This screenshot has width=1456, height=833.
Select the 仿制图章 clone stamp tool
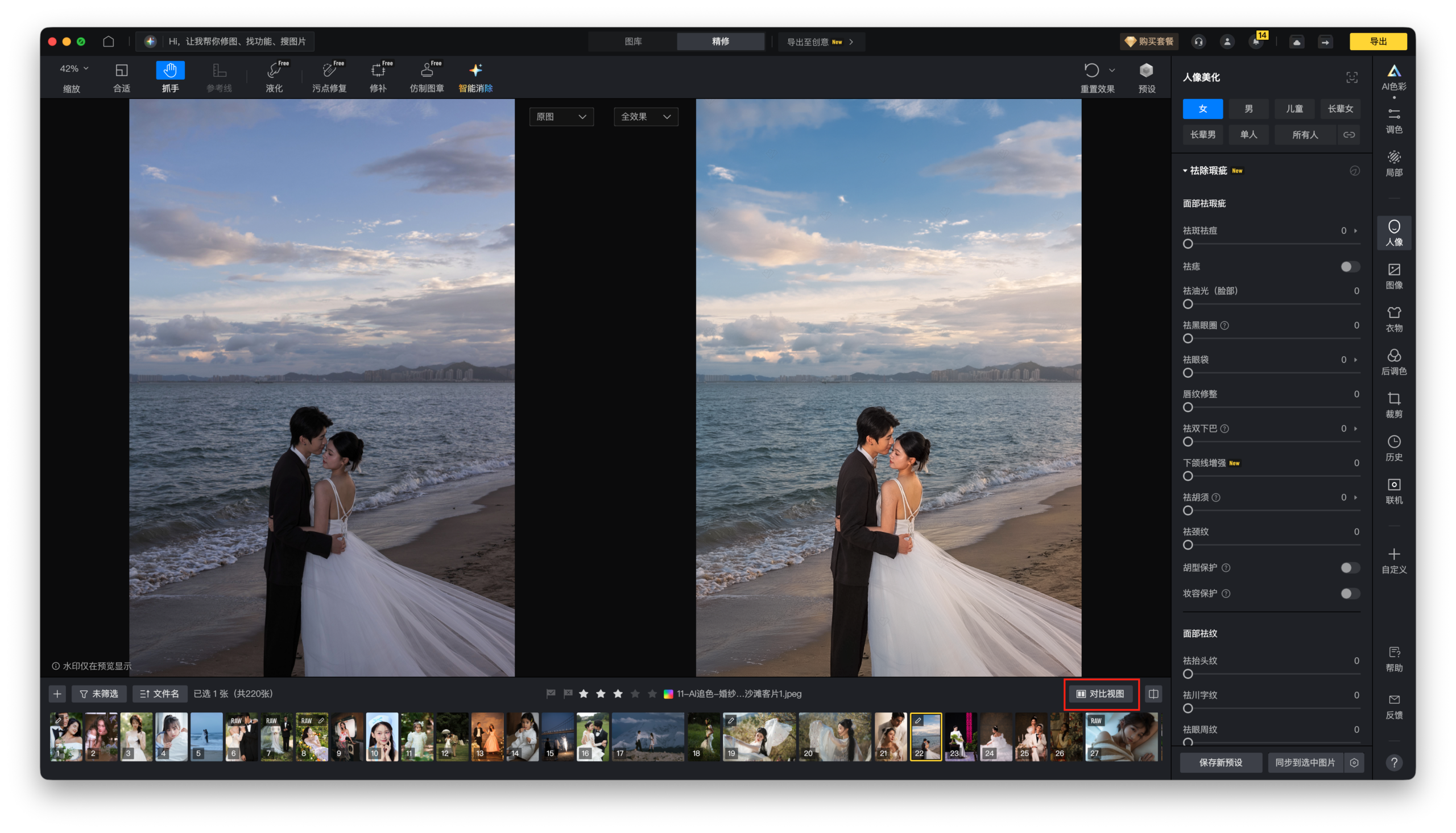click(427, 77)
